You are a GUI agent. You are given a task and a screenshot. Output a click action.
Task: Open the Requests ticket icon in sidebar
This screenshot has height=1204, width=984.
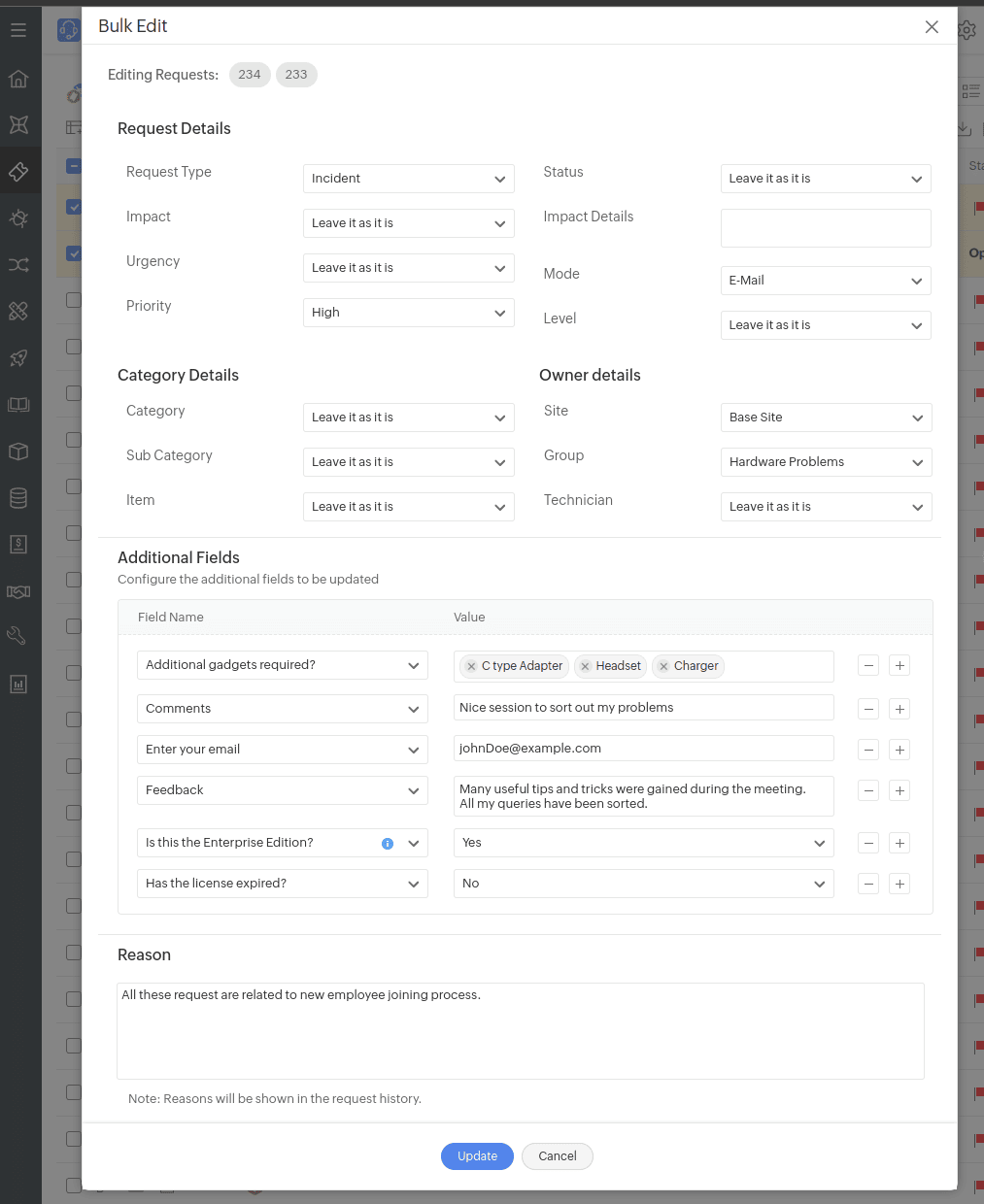(18, 172)
